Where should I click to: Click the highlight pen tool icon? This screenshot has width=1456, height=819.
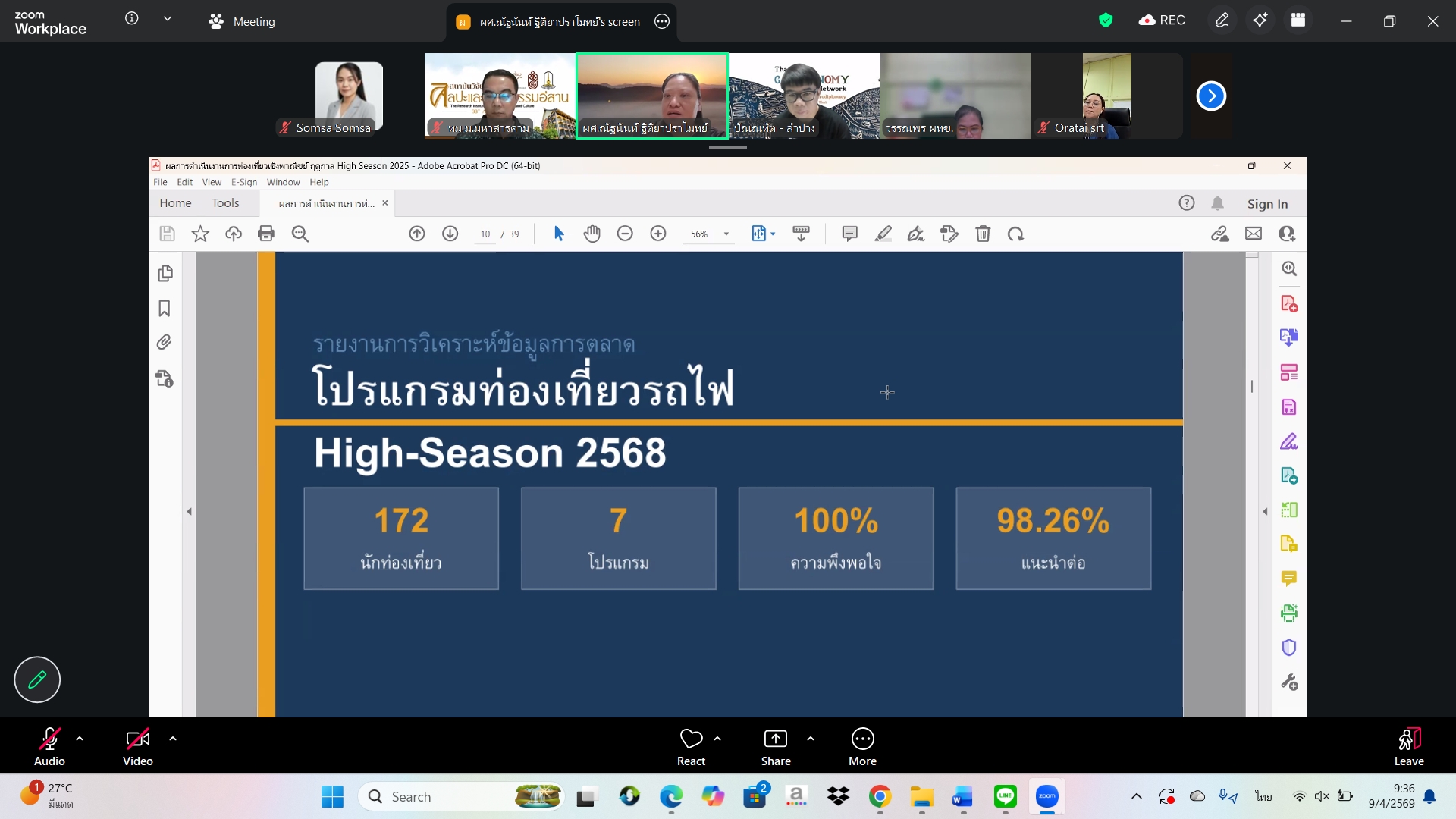[x=883, y=234]
